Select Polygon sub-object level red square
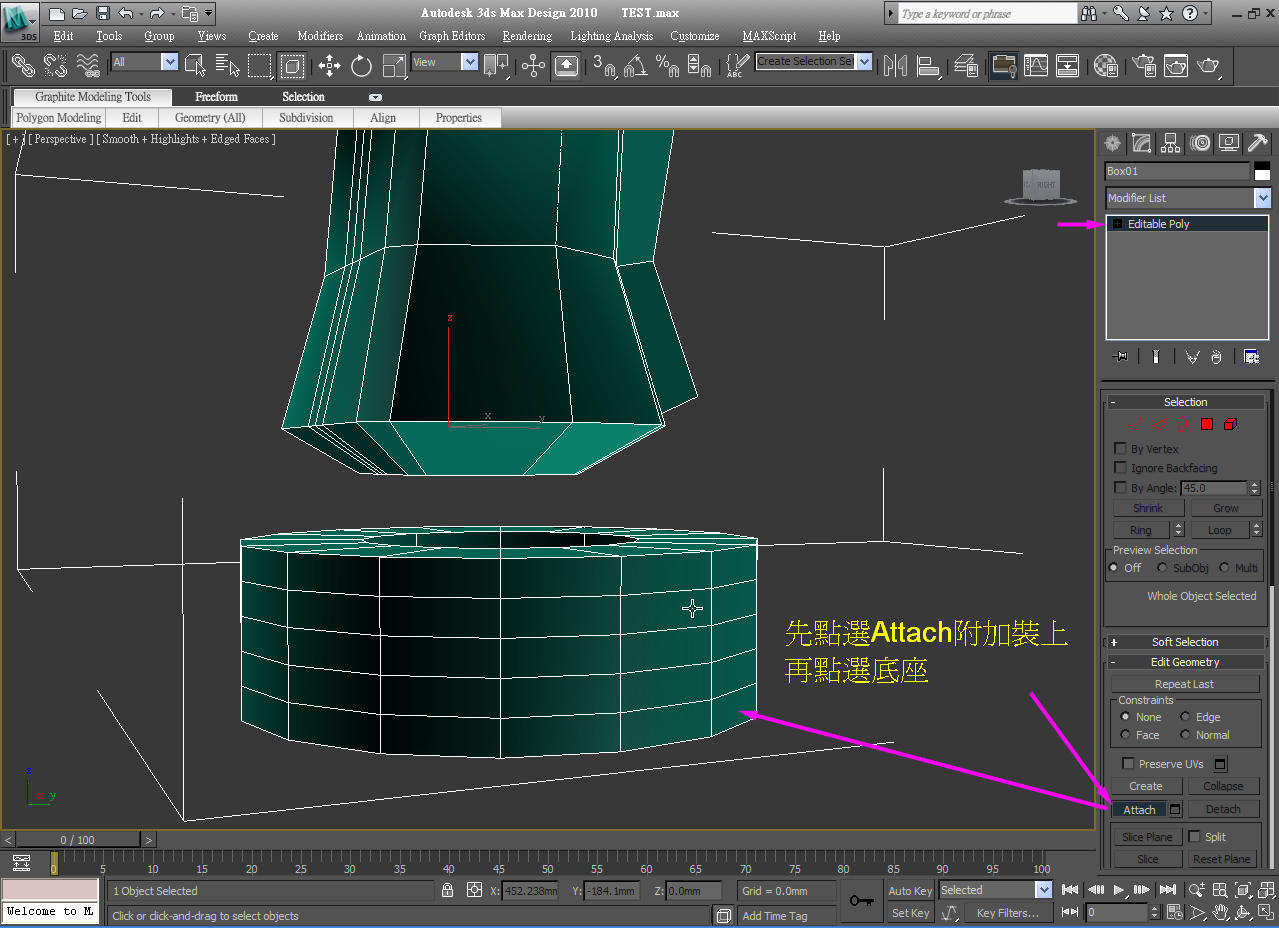This screenshot has width=1279, height=928. tap(1207, 424)
